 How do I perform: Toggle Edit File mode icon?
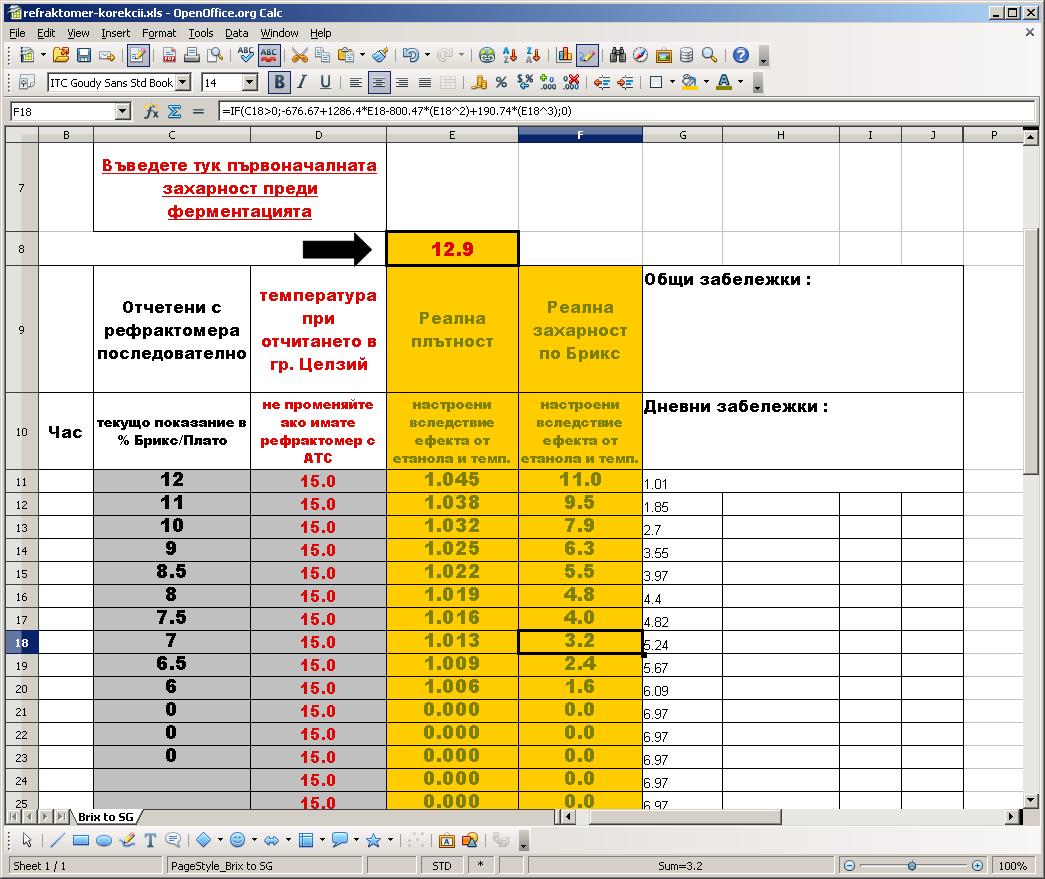138,55
